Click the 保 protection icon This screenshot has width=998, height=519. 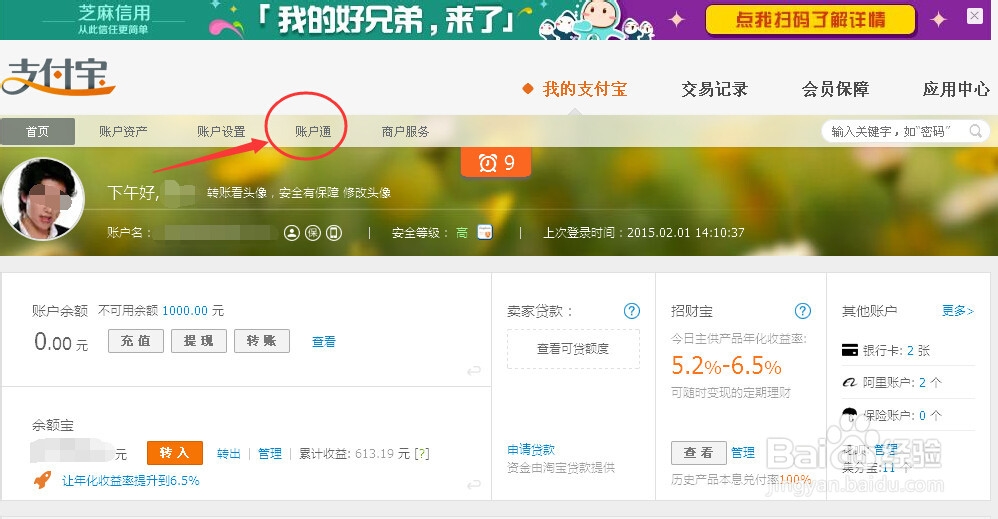pyautogui.click(x=313, y=233)
